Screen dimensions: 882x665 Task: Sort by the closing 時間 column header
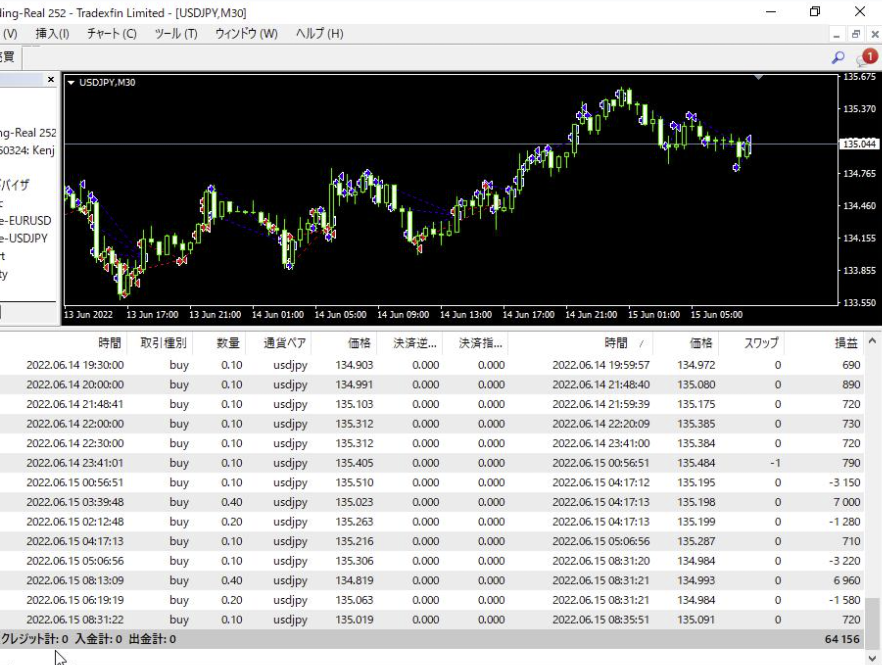(615, 343)
